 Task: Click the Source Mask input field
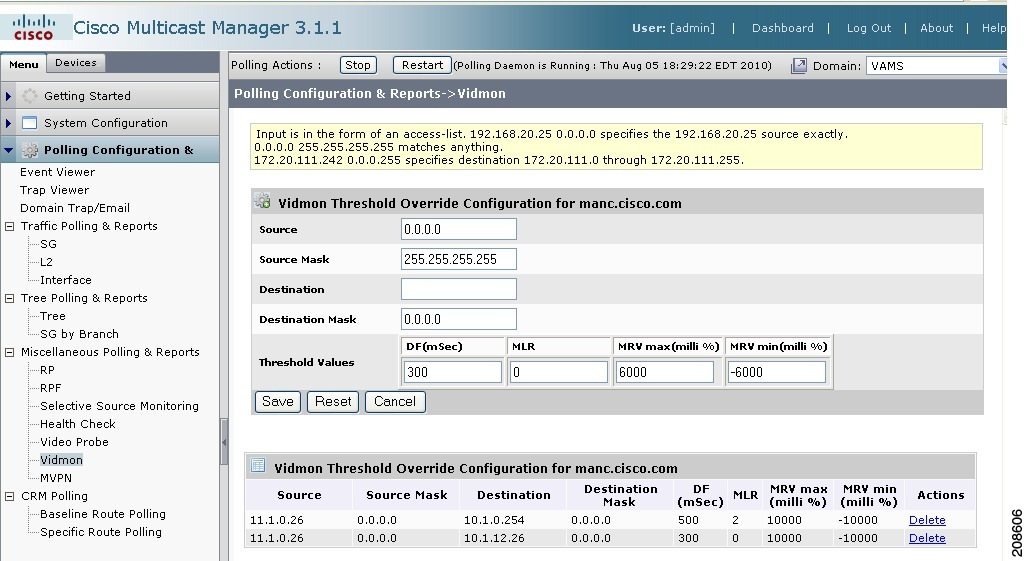pos(458,259)
